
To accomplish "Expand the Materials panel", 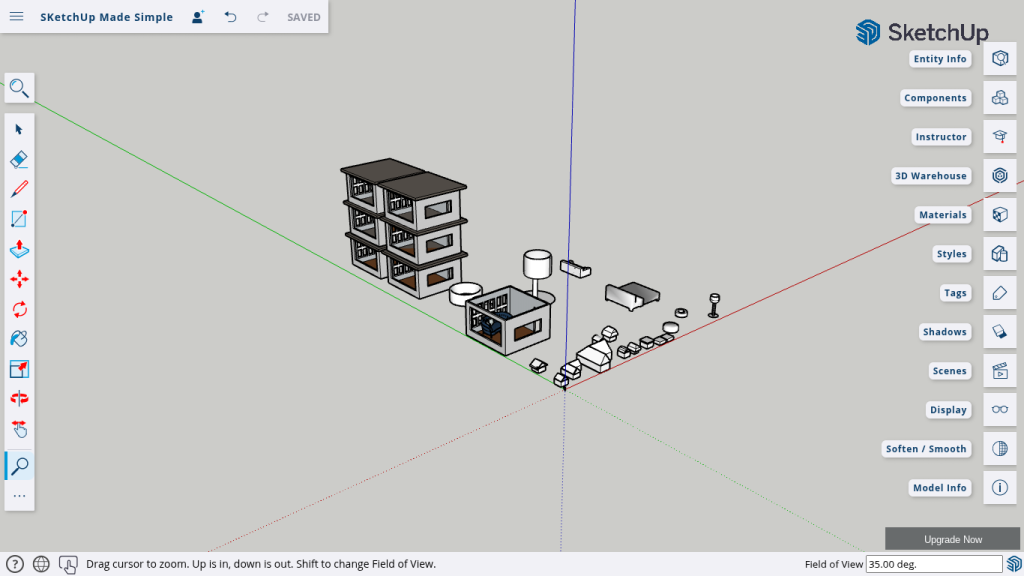I will (999, 215).
